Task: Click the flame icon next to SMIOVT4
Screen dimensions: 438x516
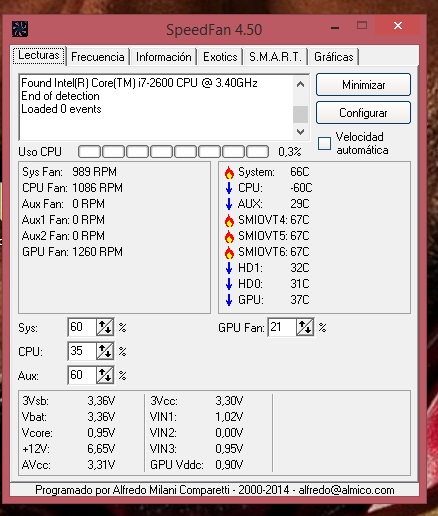Action: point(229,220)
